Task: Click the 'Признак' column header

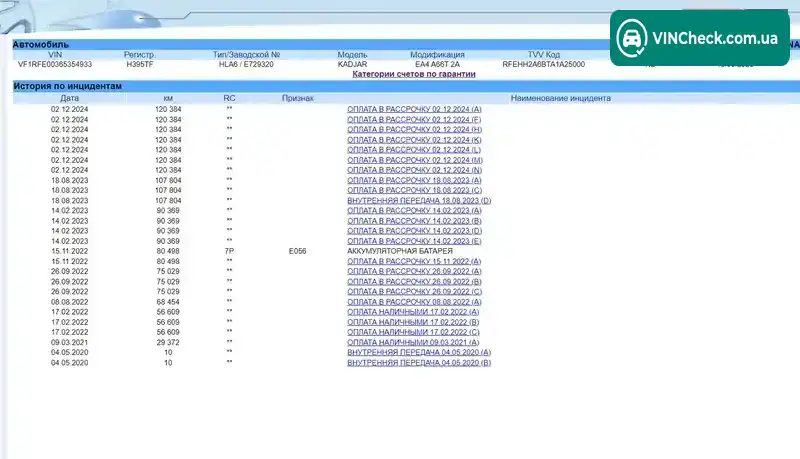Action: [x=297, y=98]
